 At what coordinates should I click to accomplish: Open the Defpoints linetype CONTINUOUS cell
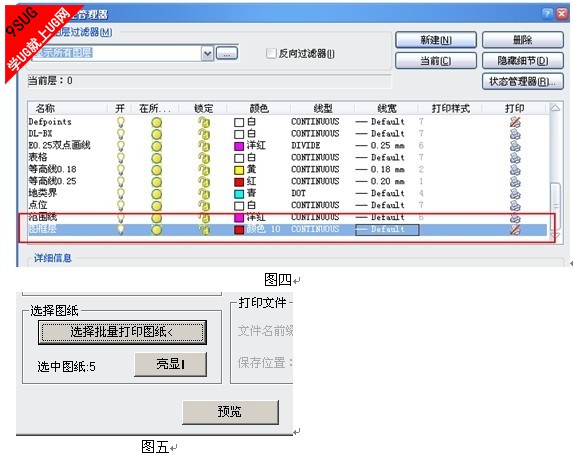coord(315,122)
